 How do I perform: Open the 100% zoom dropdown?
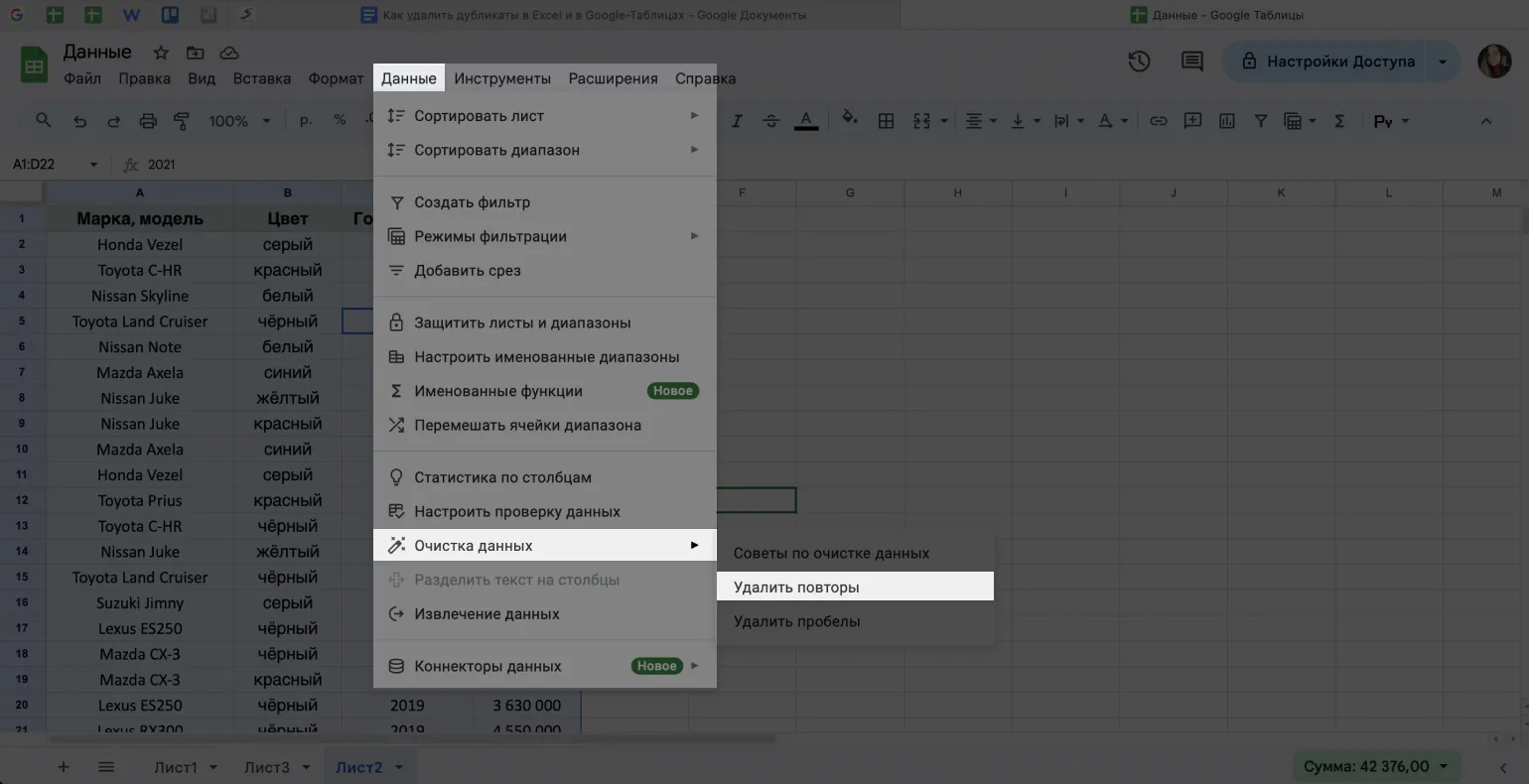click(x=239, y=121)
